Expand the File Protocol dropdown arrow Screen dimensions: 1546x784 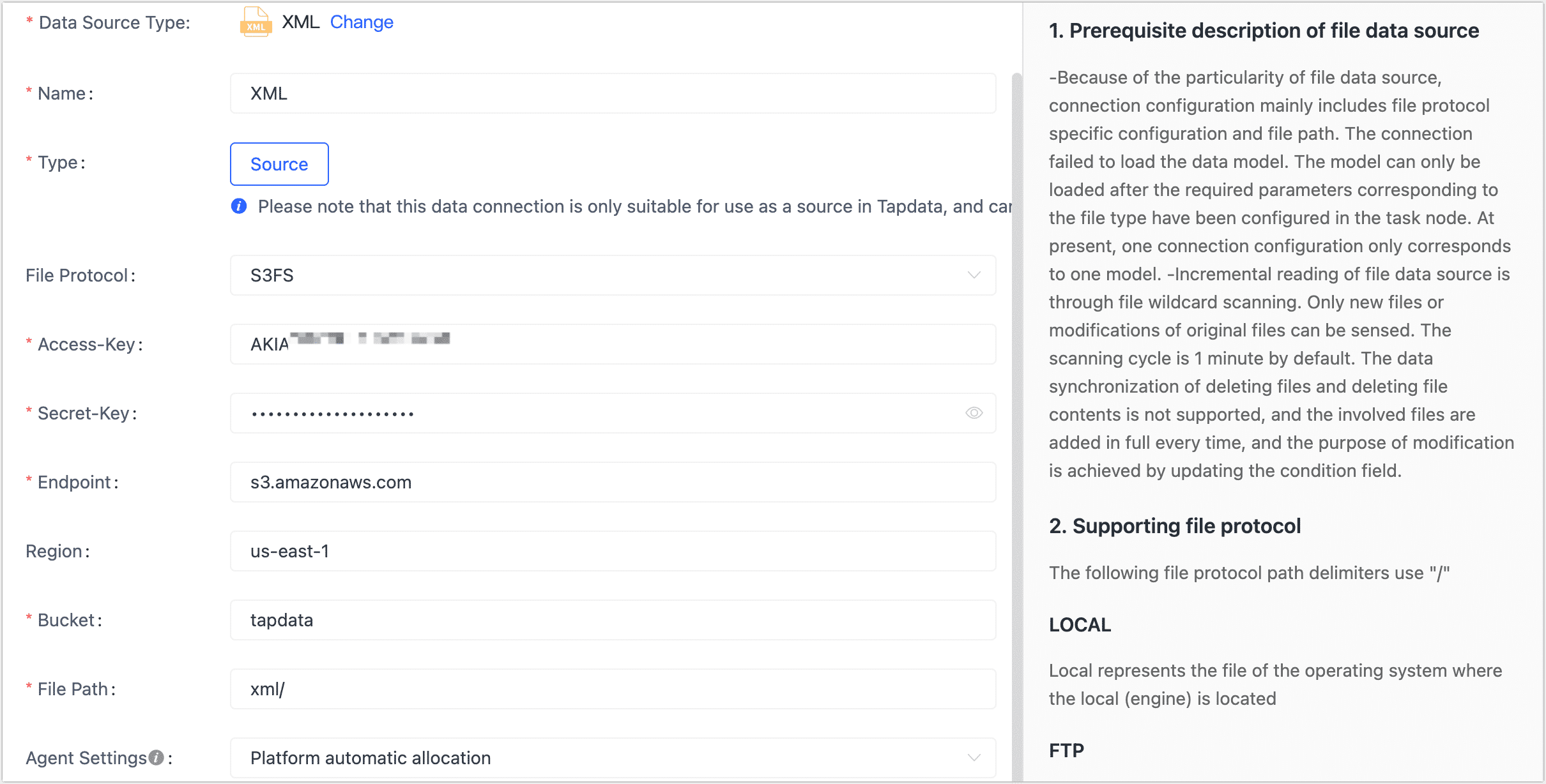(x=974, y=275)
